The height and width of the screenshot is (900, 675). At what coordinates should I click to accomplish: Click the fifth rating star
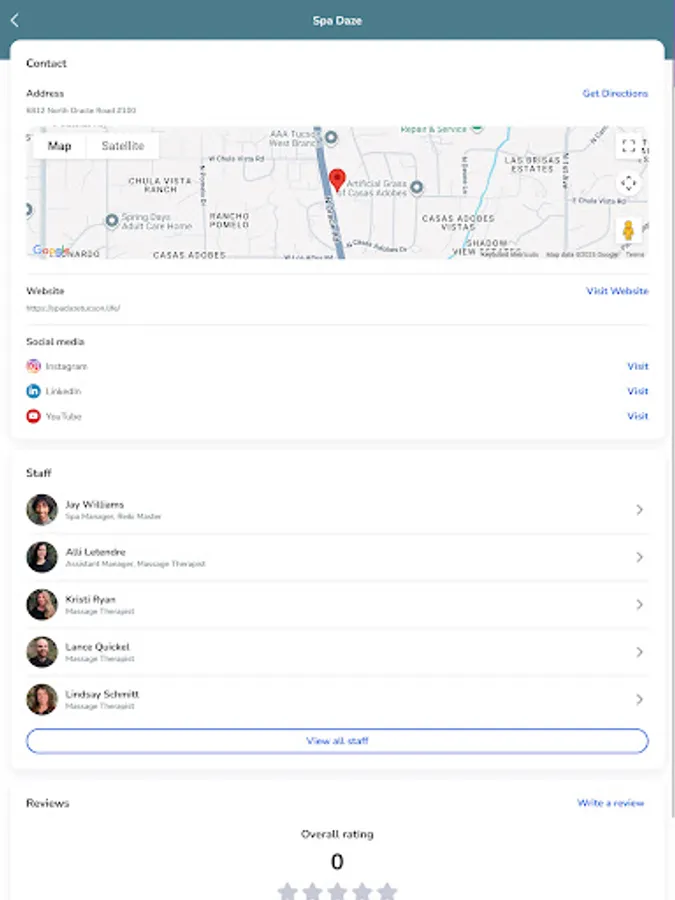click(387, 891)
